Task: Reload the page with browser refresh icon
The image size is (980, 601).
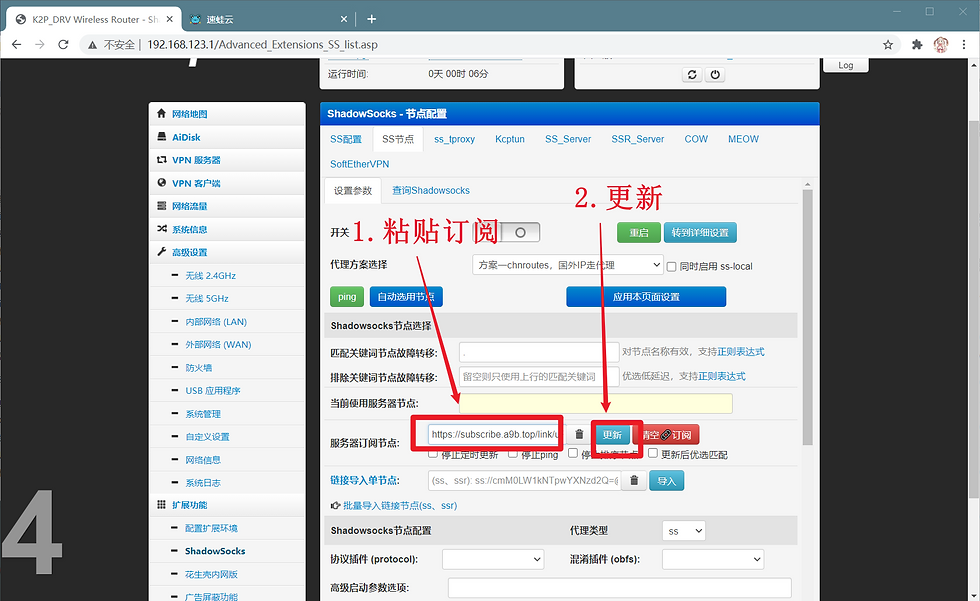Action: pyautogui.click(x=63, y=44)
